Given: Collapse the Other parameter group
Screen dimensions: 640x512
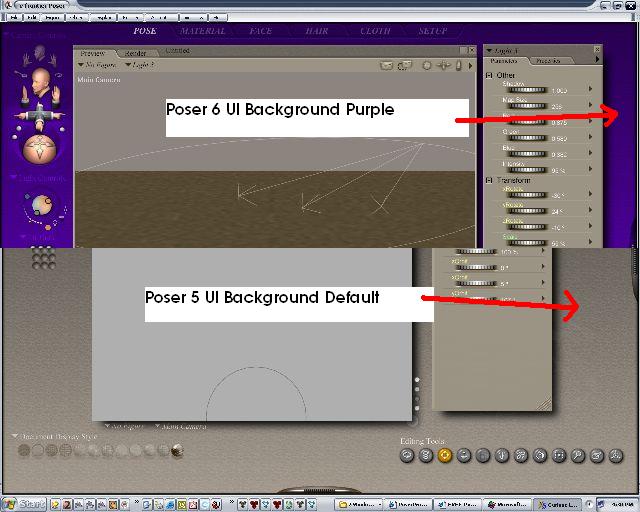Looking at the screenshot, I should tap(489, 76).
